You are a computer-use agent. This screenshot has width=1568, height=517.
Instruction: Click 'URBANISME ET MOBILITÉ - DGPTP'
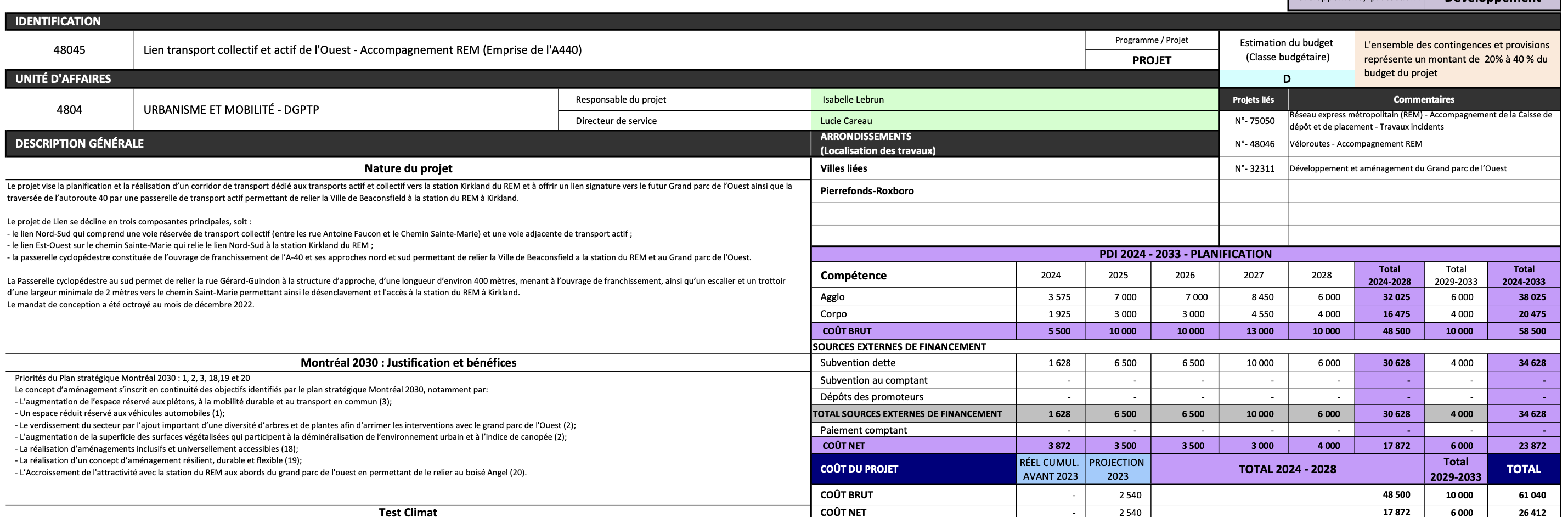(232, 110)
